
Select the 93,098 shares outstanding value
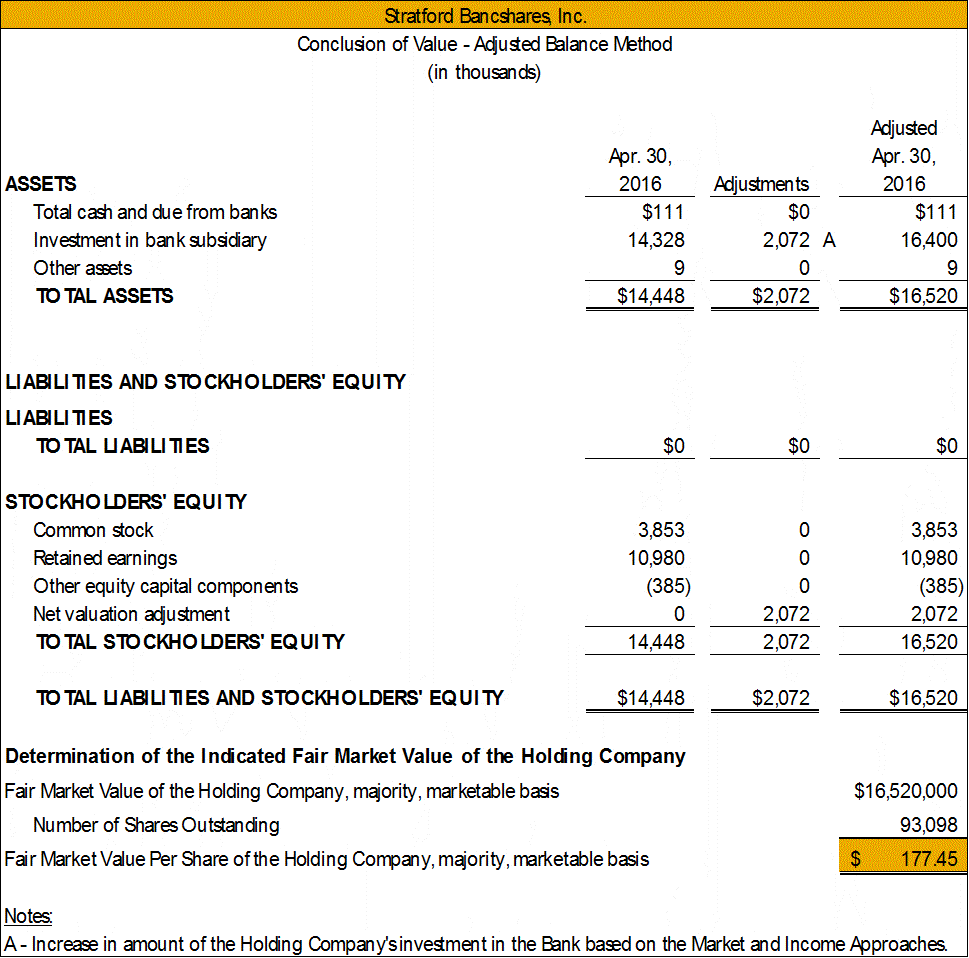(929, 825)
